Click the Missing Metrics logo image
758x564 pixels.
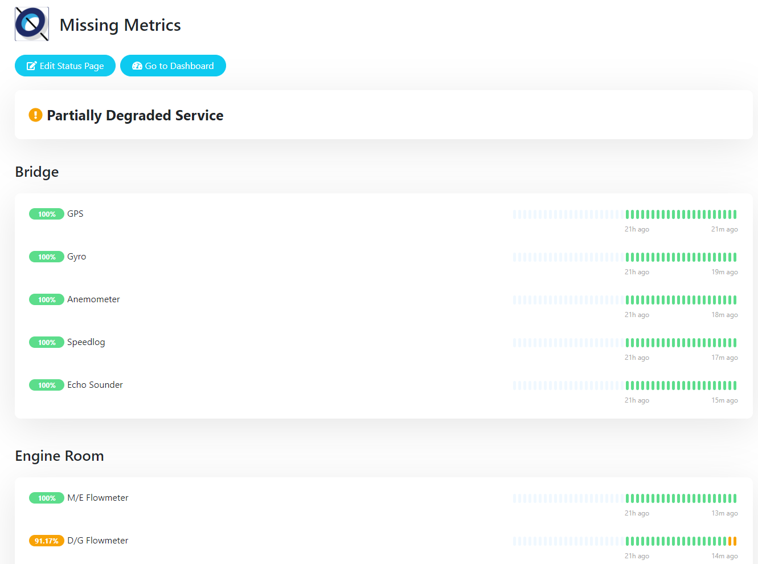[x=31, y=24]
